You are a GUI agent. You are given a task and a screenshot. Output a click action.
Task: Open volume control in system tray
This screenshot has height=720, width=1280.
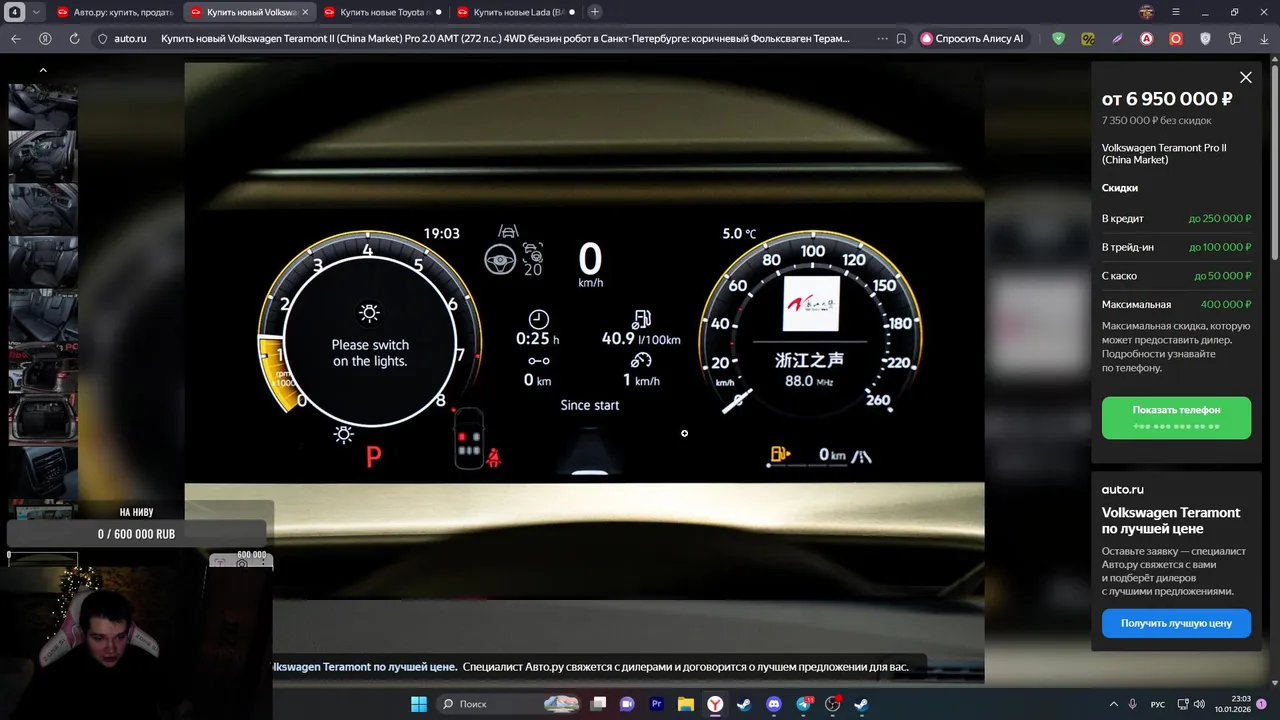click(x=1200, y=704)
